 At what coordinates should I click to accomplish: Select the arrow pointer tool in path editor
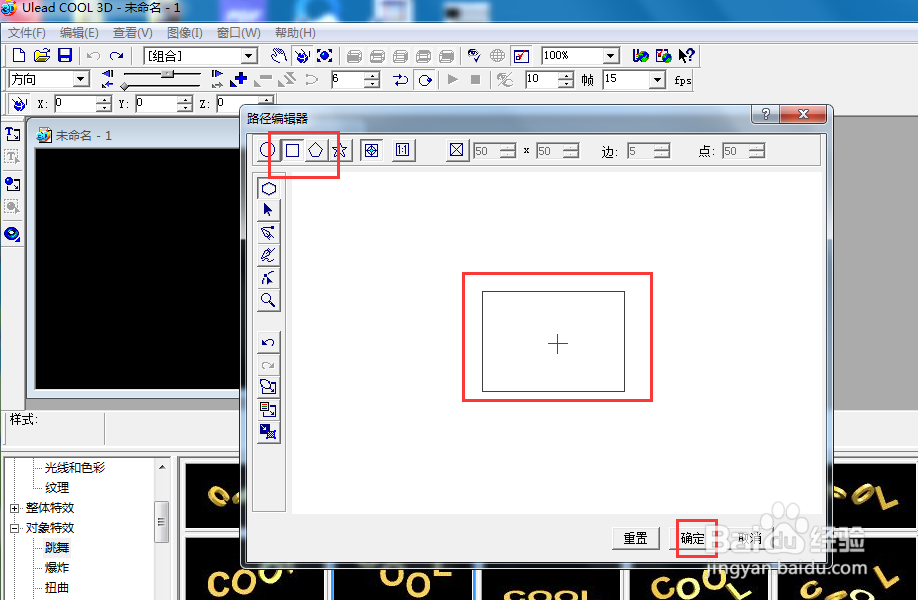(268, 210)
